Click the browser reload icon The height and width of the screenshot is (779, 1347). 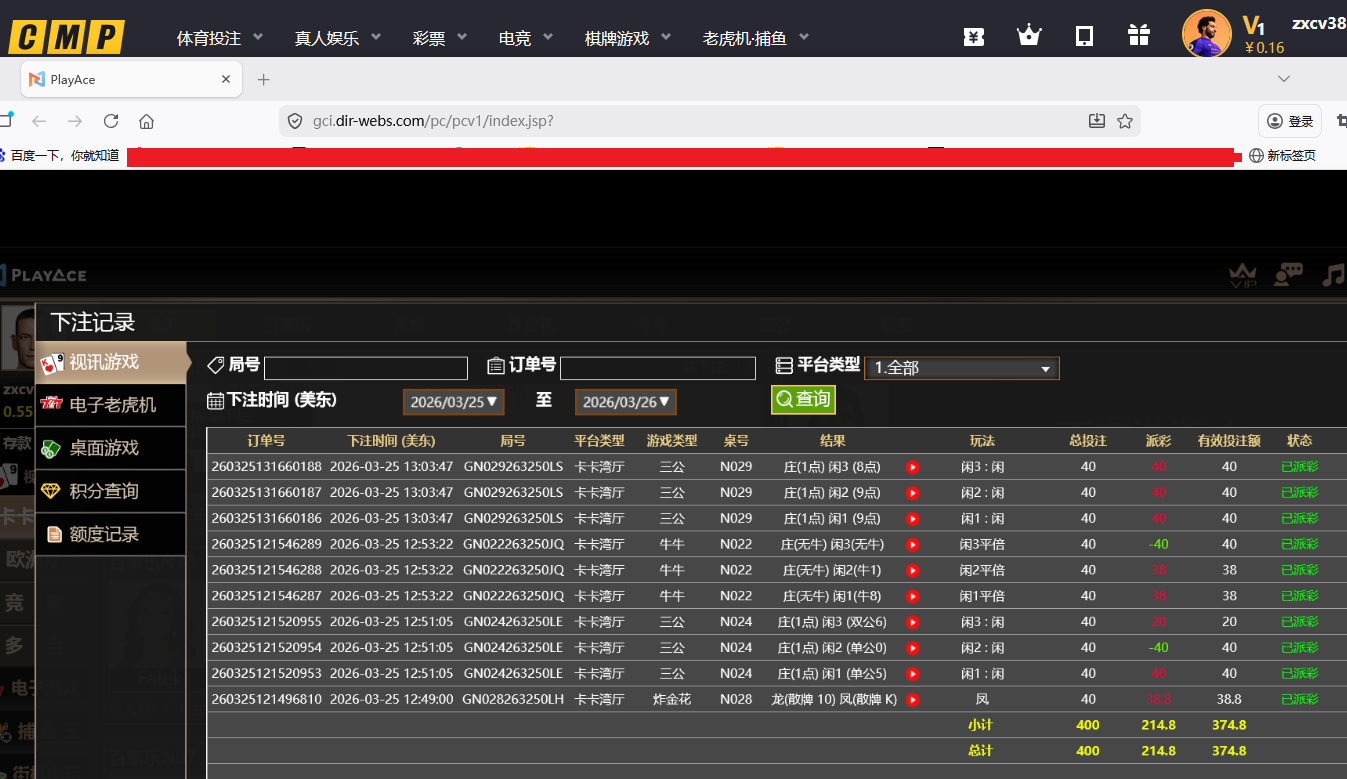(x=111, y=121)
